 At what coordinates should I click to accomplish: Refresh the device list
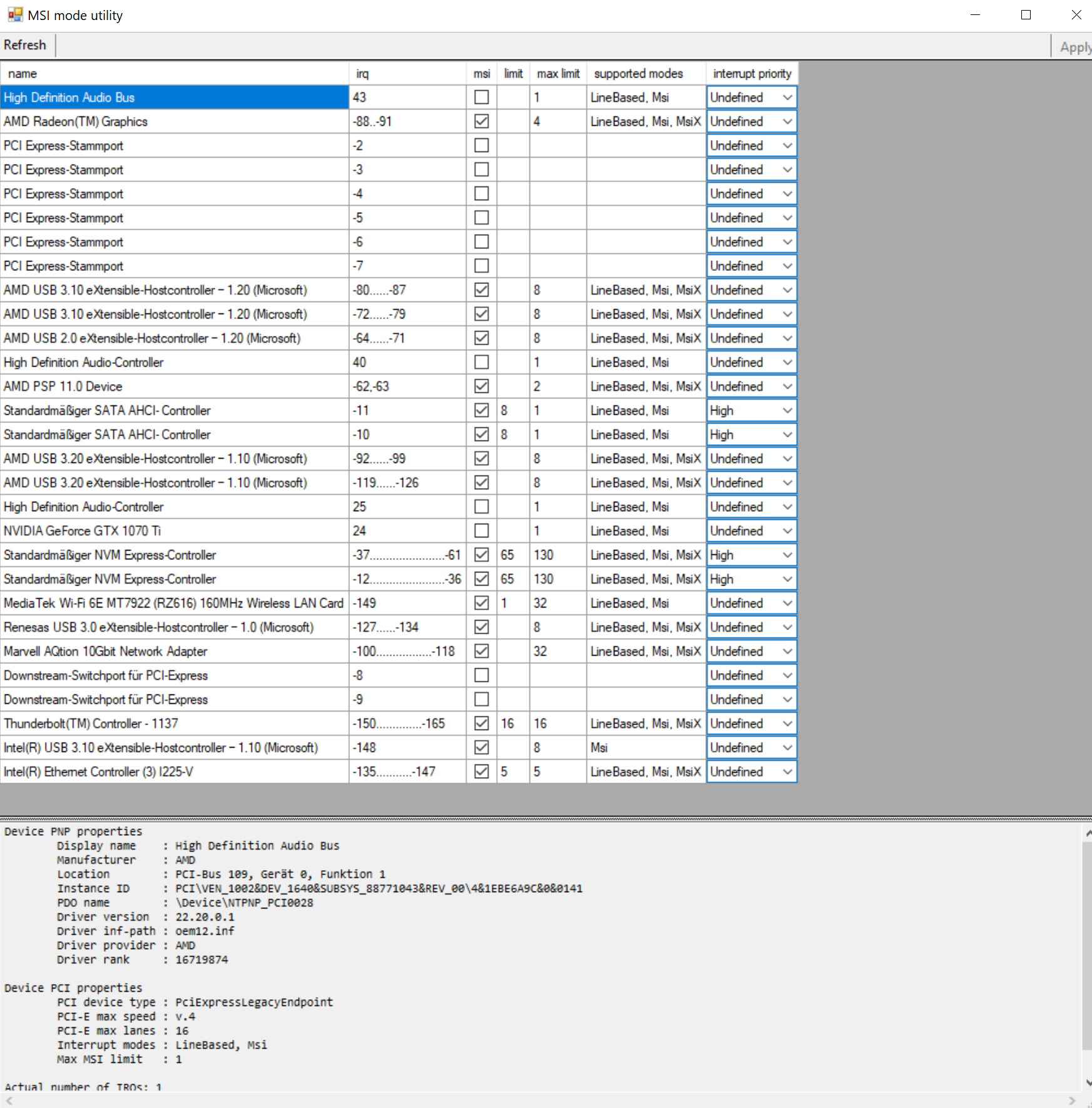click(25, 45)
